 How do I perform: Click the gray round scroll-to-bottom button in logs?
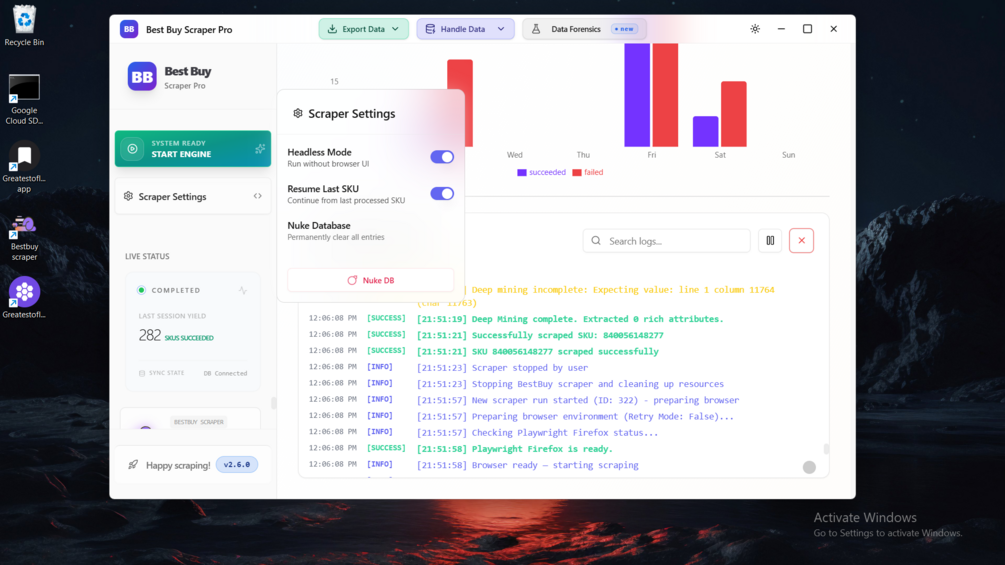(809, 467)
